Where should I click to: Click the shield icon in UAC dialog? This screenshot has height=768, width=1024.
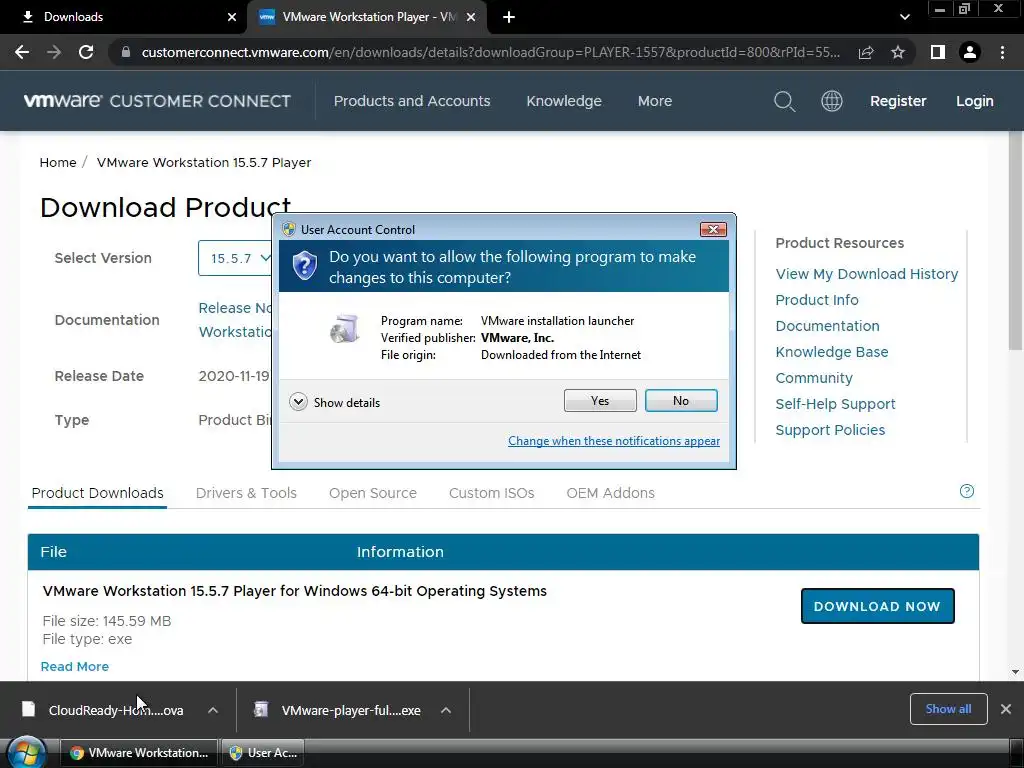(x=304, y=265)
